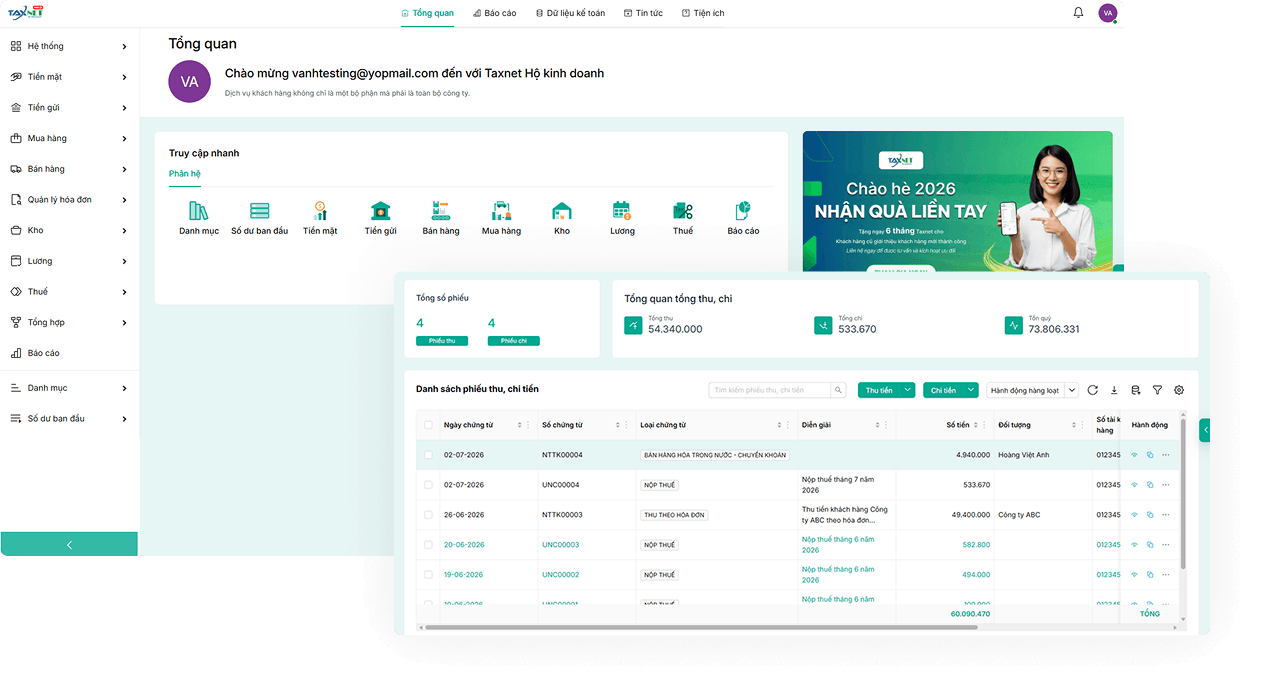Image resolution: width=1270 pixels, height=696 pixels.
Task: Duplicate voucher UNC00004 with copy icon
Action: (1150, 485)
